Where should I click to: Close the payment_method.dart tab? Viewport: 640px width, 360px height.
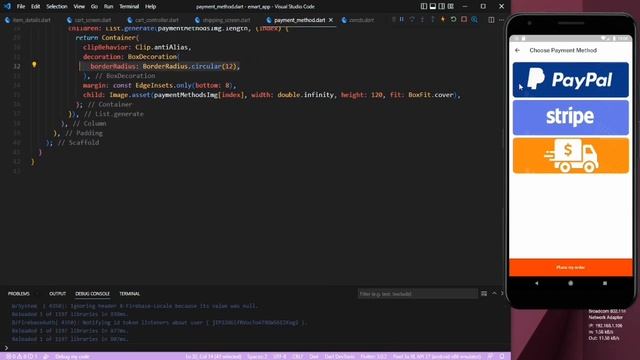(331, 20)
